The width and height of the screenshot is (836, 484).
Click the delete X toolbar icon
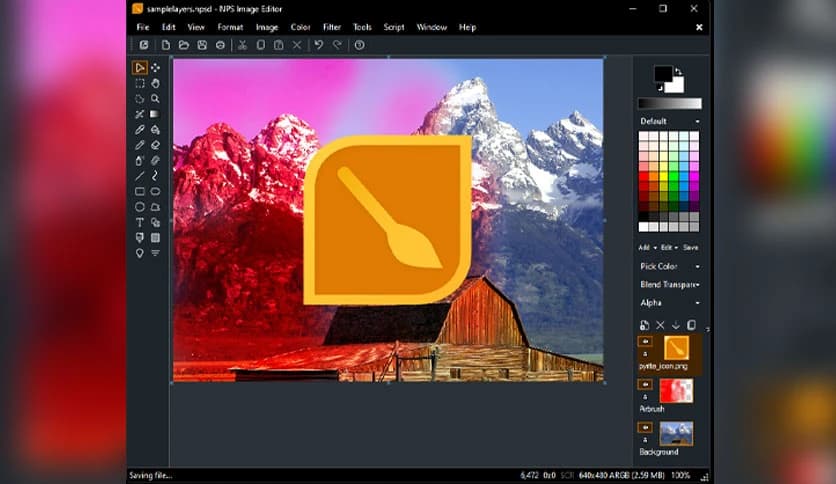297,45
